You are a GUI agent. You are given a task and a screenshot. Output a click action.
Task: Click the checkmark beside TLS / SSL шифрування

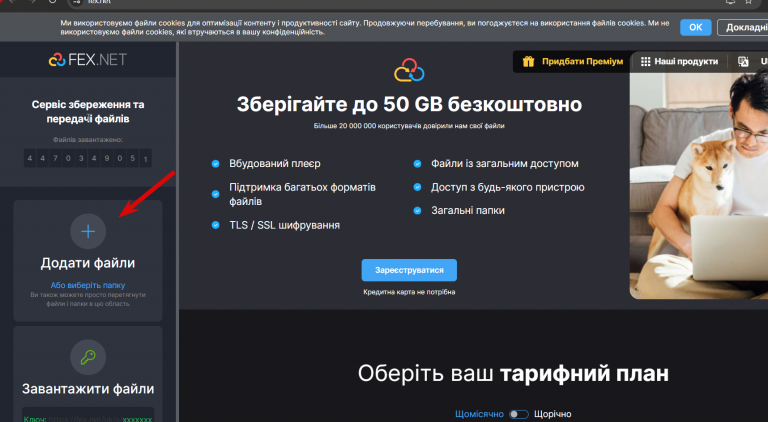[216, 225]
